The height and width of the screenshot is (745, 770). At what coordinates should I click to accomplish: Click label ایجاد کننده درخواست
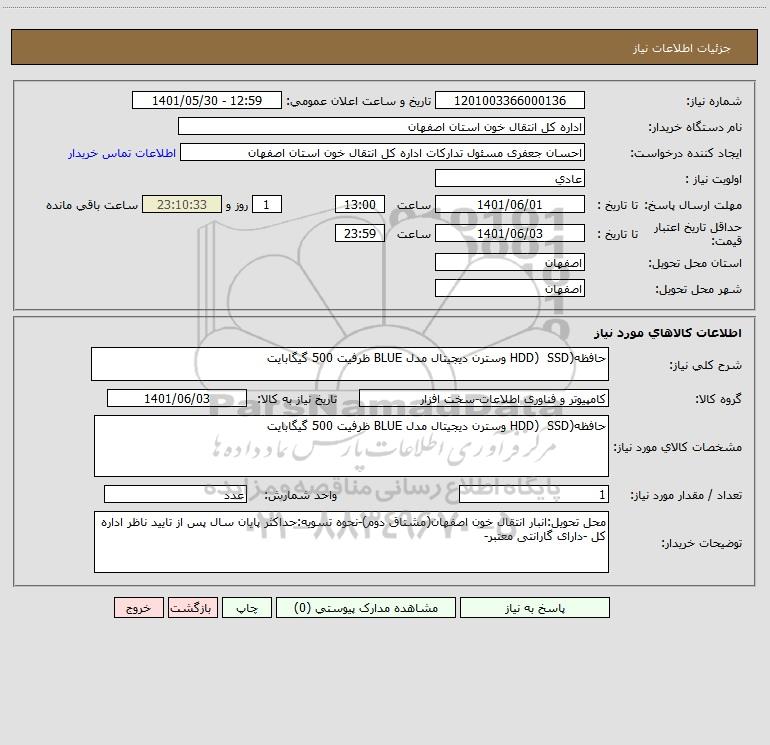[x=686, y=154]
